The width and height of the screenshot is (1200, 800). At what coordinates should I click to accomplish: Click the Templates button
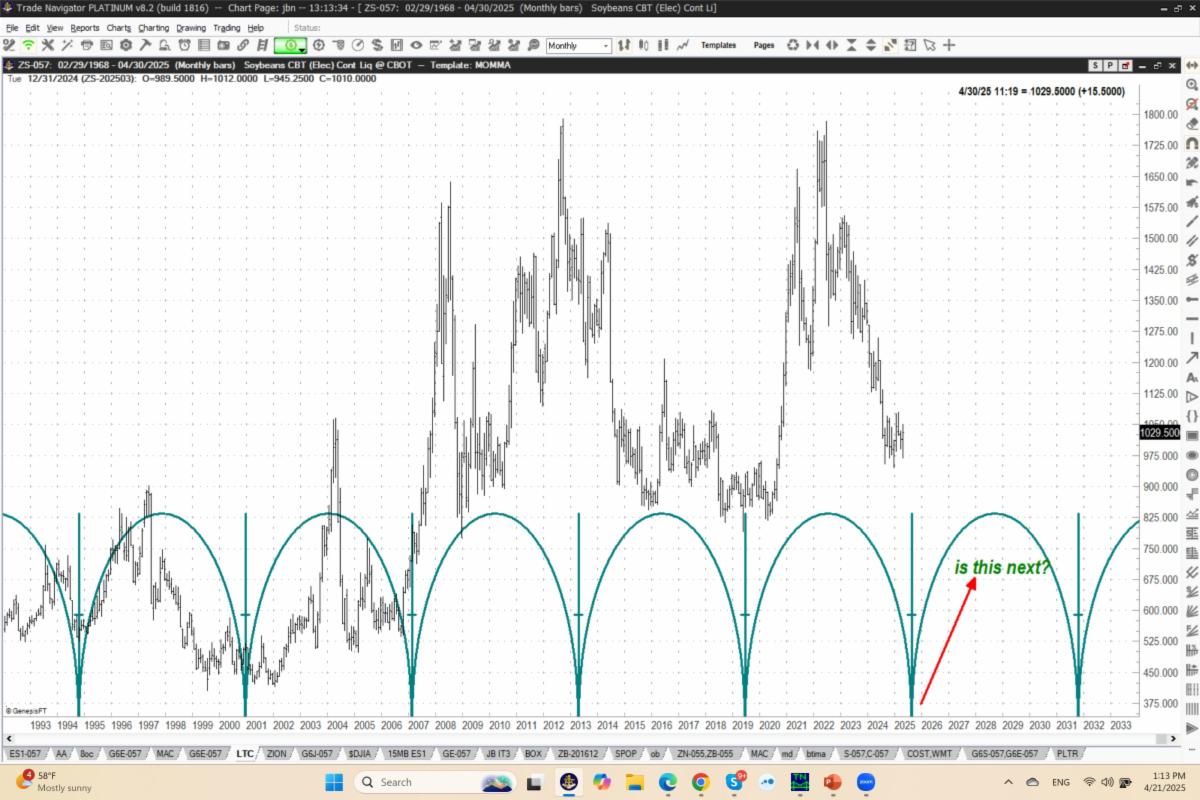click(718, 45)
